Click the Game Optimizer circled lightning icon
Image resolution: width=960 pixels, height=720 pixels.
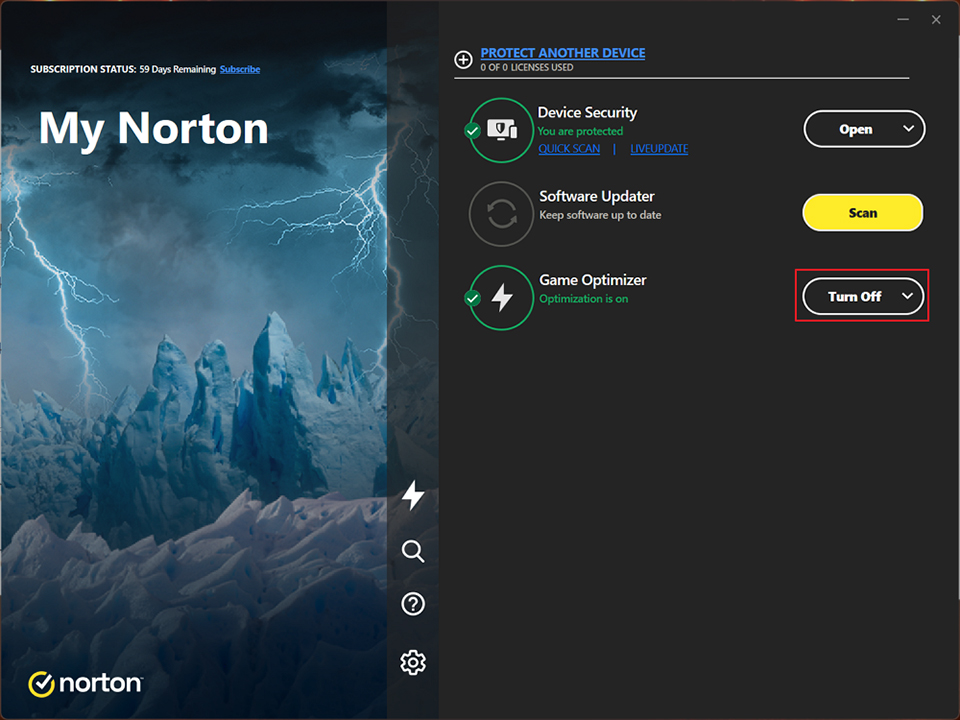[x=501, y=297]
